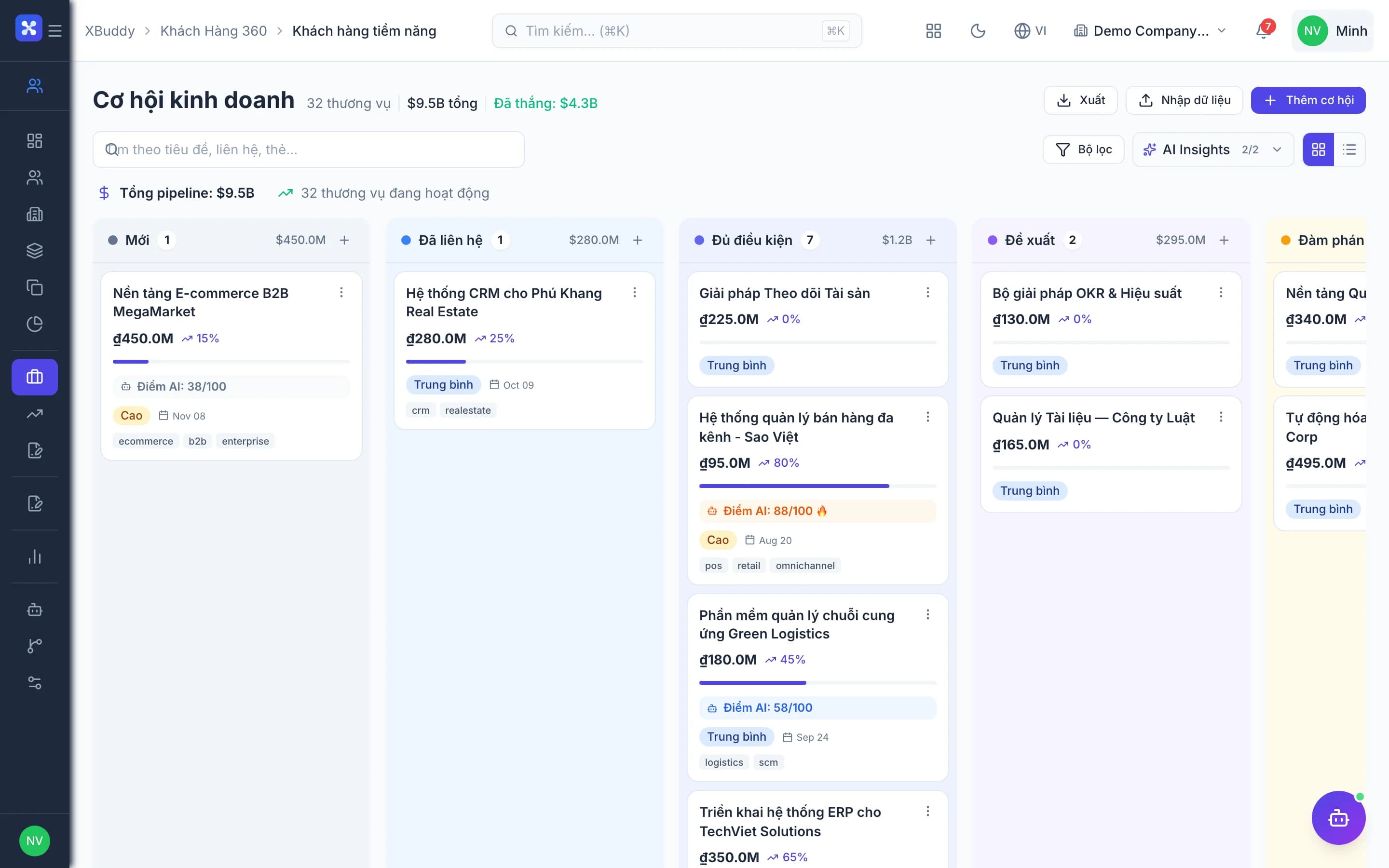The height and width of the screenshot is (868, 1389).
Task: Toggle dark mode with moon icon
Action: point(978,31)
